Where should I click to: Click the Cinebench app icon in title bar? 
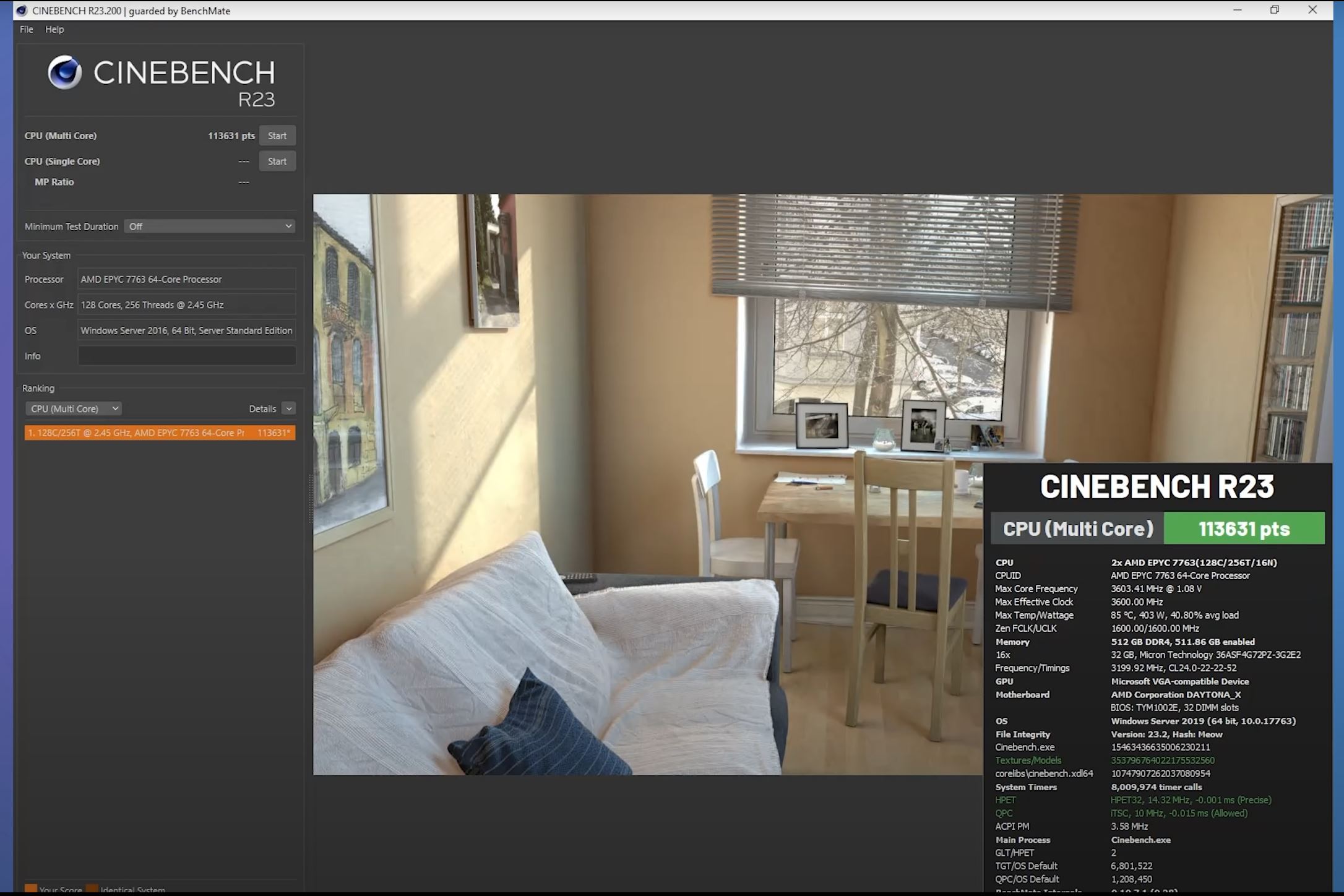click(x=22, y=11)
